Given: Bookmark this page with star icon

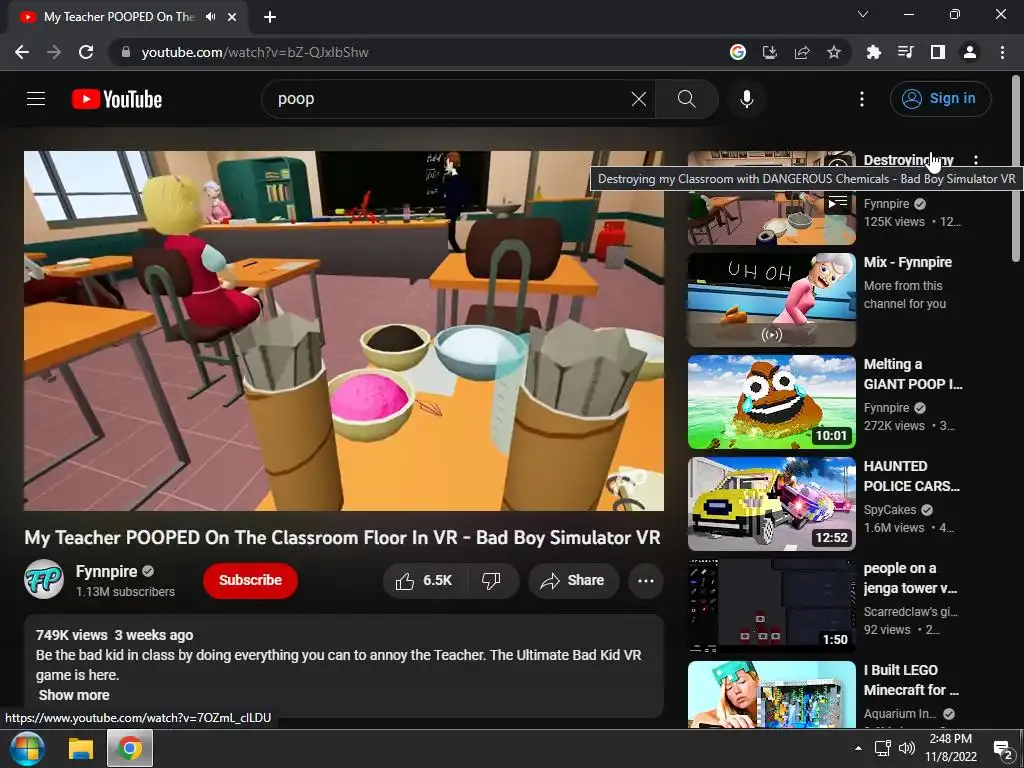Looking at the screenshot, I should [833, 52].
